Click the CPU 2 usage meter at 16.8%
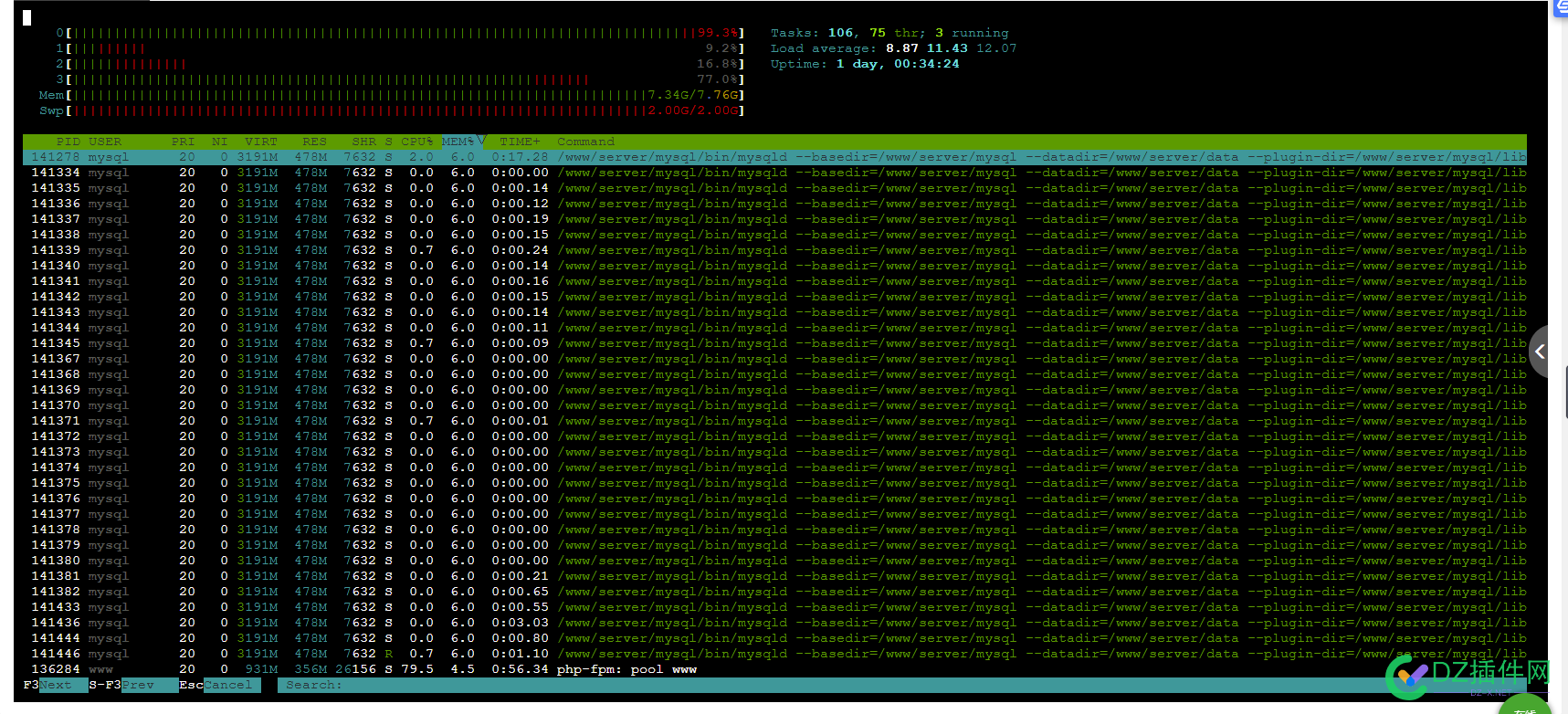 tap(400, 64)
